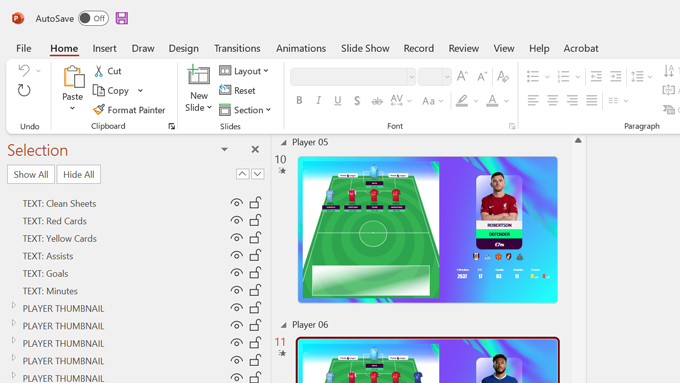Decrease font size
Viewport: 680px width, 383px height.
point(482,76)
